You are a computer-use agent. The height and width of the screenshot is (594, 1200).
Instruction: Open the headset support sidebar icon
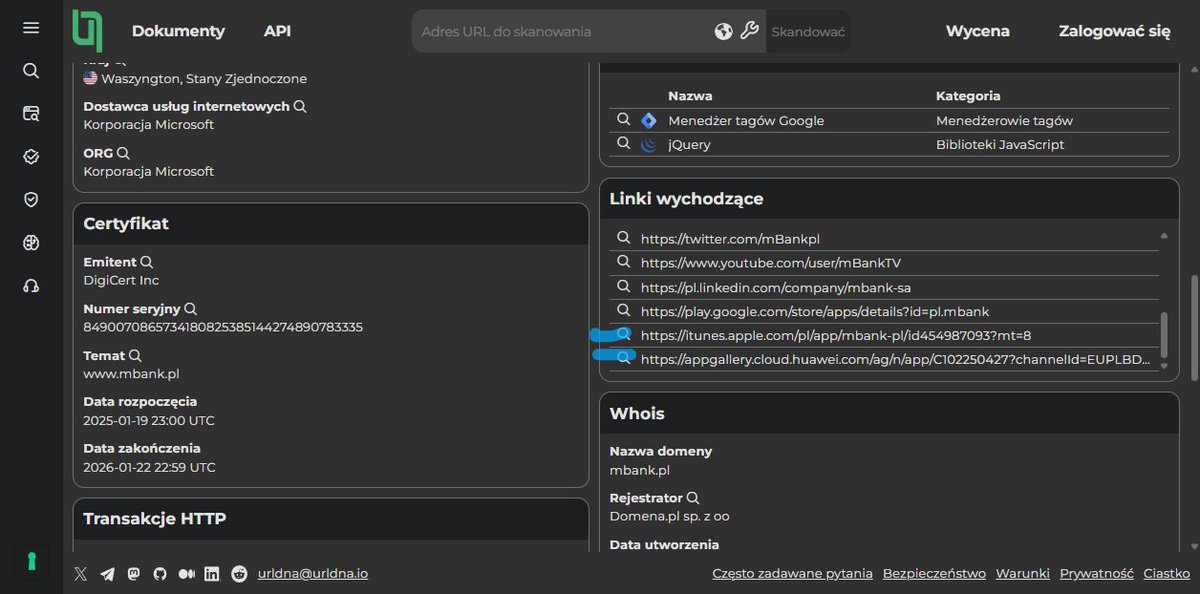pos(31,286)
